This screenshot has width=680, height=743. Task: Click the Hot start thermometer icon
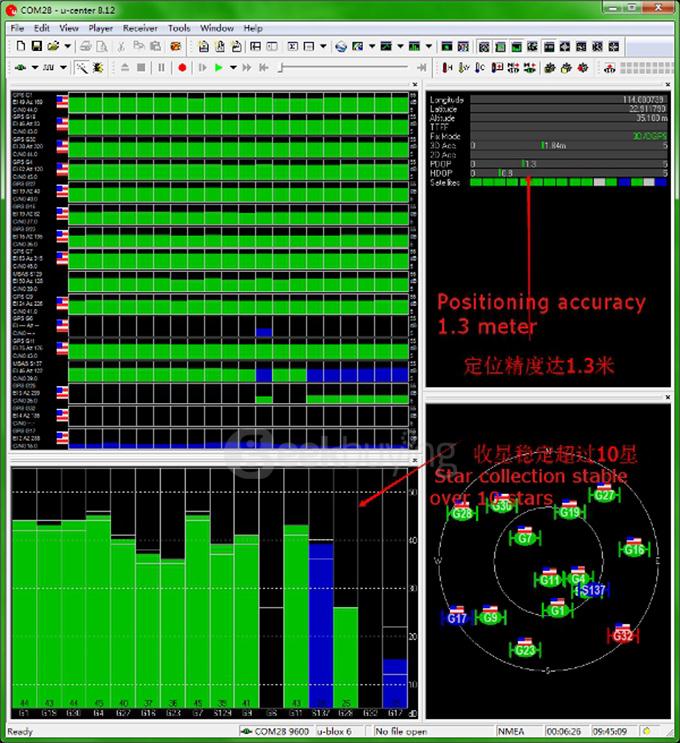(447, 67)
